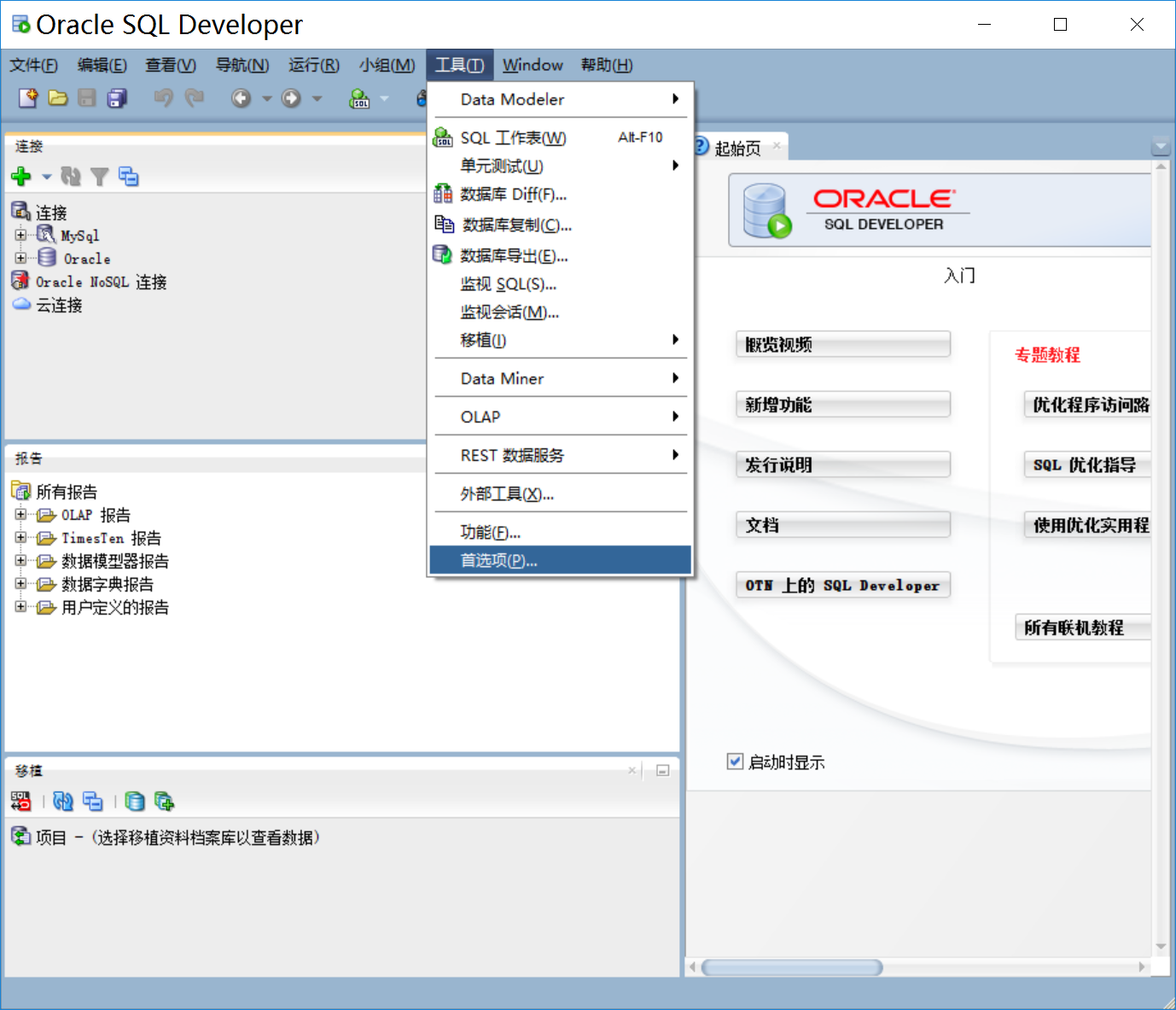1176x1010 pixels.
Task: Click the Redo toolbar icon
Action: (x=195, y=98)
